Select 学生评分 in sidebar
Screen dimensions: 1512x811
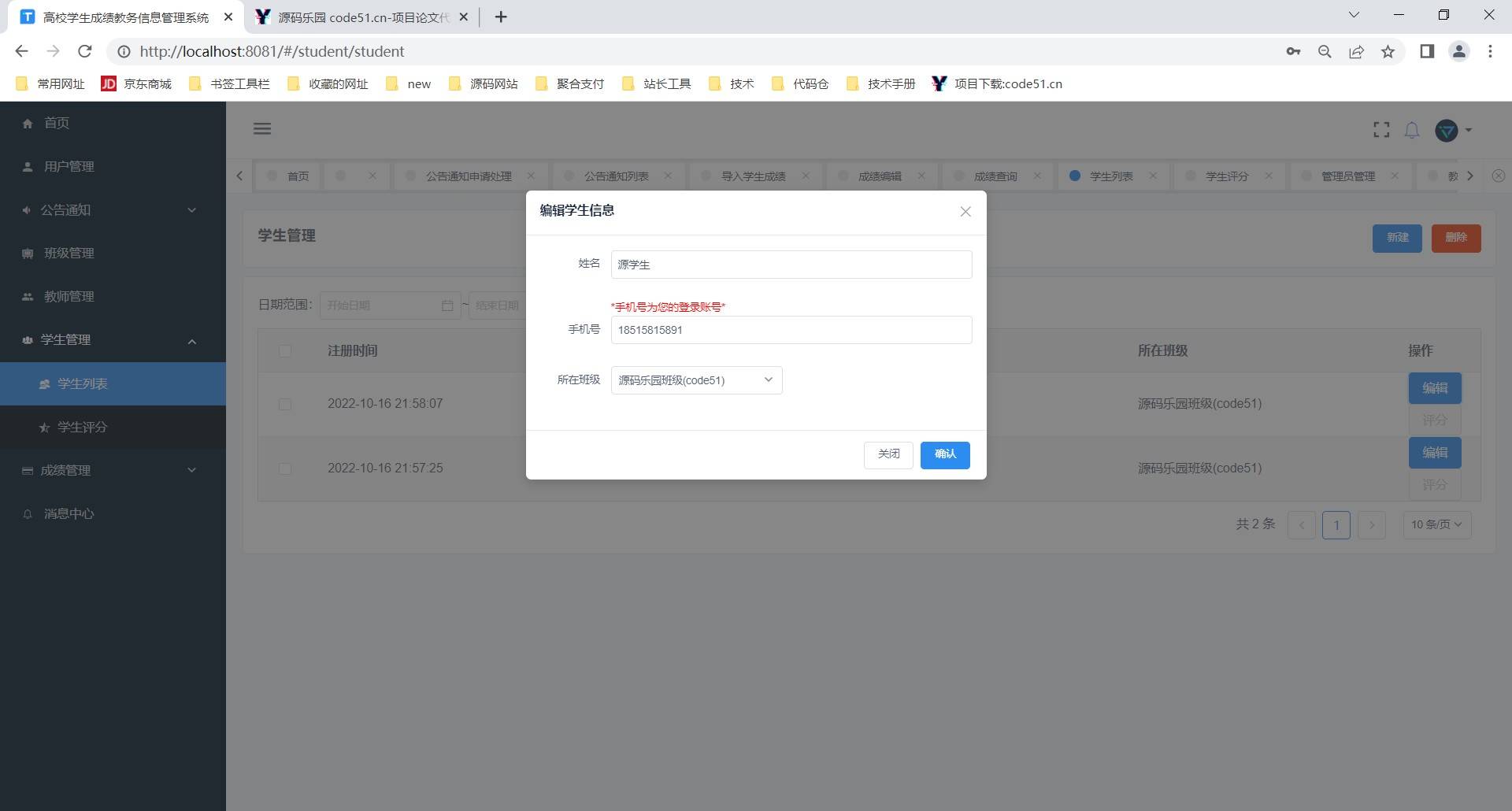pos(113,428)
